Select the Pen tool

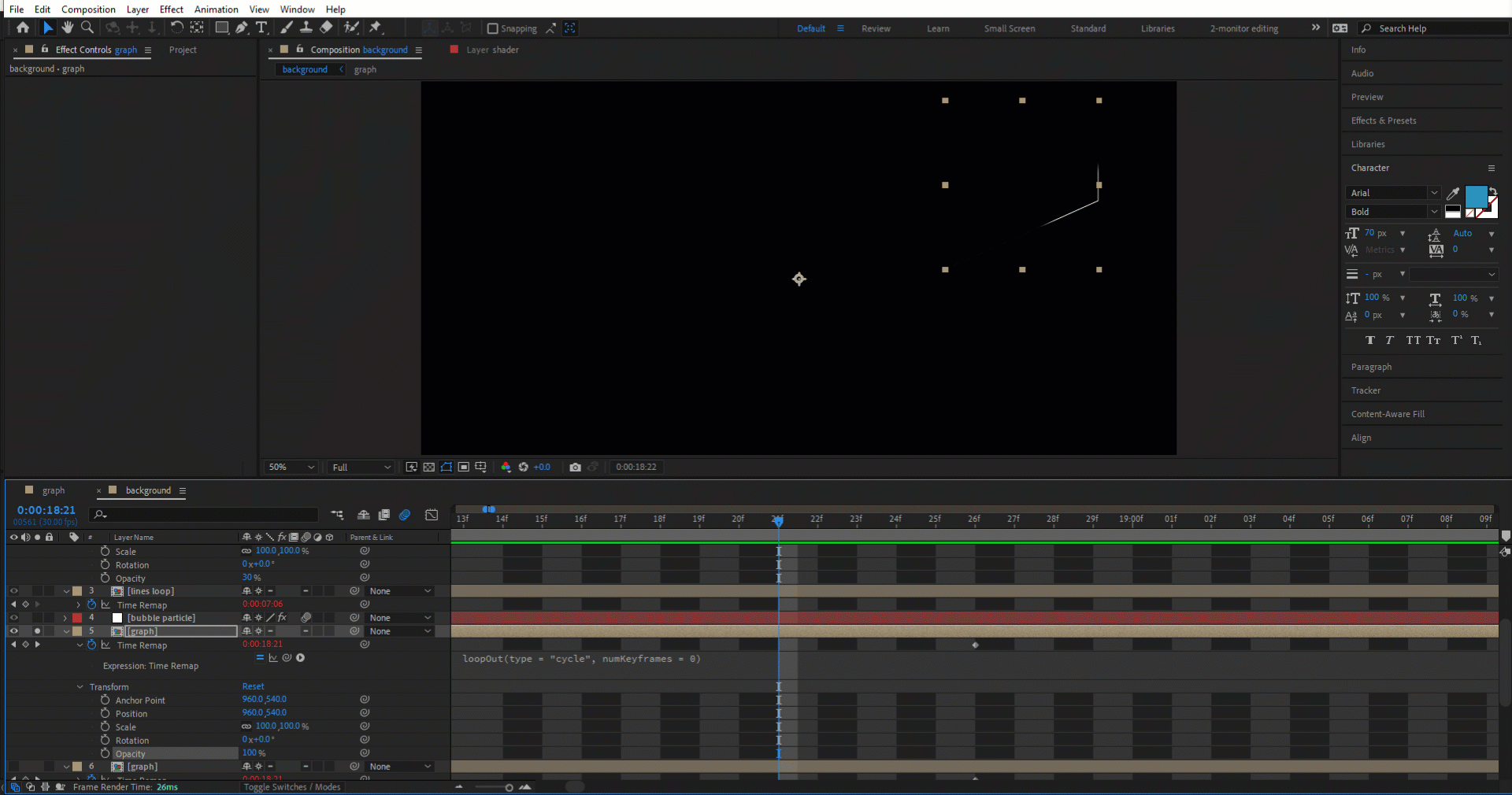242,28
